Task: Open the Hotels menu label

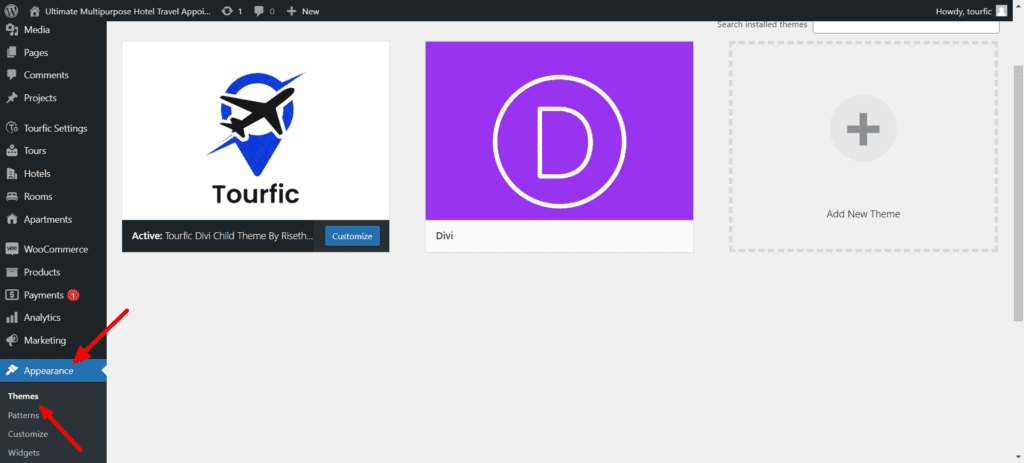Action: 37,174
